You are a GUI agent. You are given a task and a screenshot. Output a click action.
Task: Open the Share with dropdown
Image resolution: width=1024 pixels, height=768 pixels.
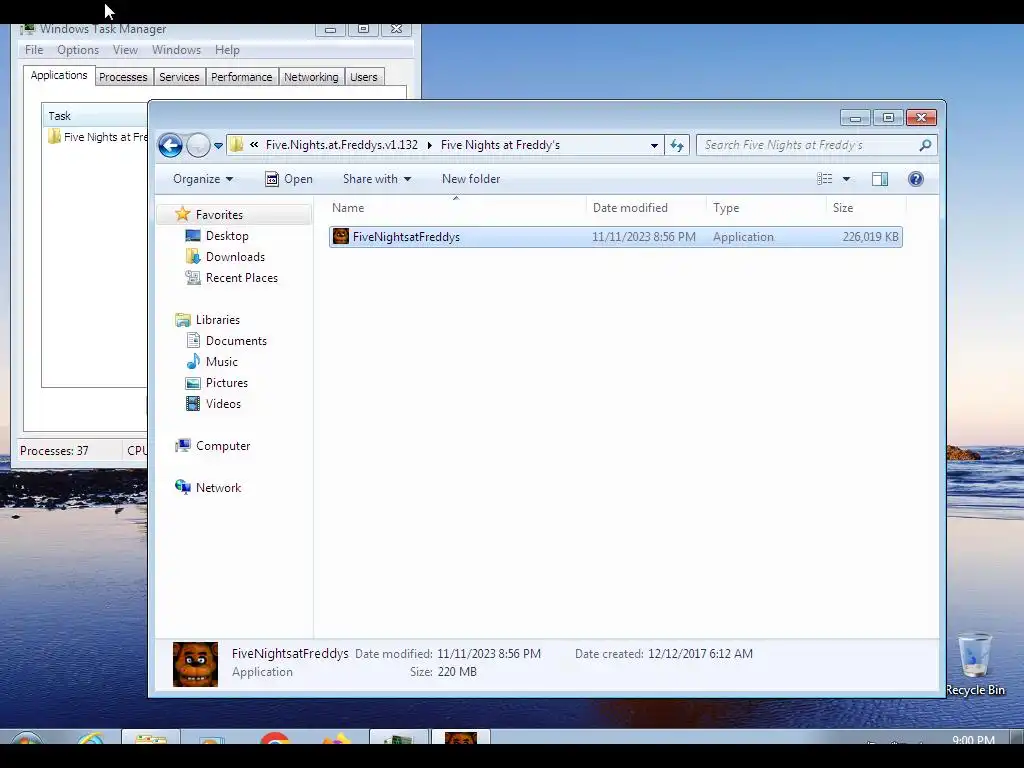click(377, 179)
